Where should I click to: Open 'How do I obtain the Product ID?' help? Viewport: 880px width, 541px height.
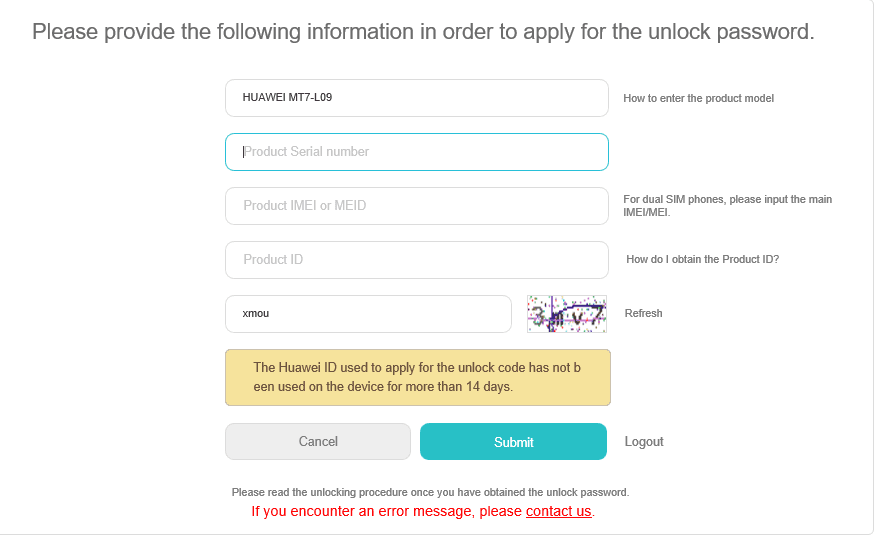(x=703, y=259)
